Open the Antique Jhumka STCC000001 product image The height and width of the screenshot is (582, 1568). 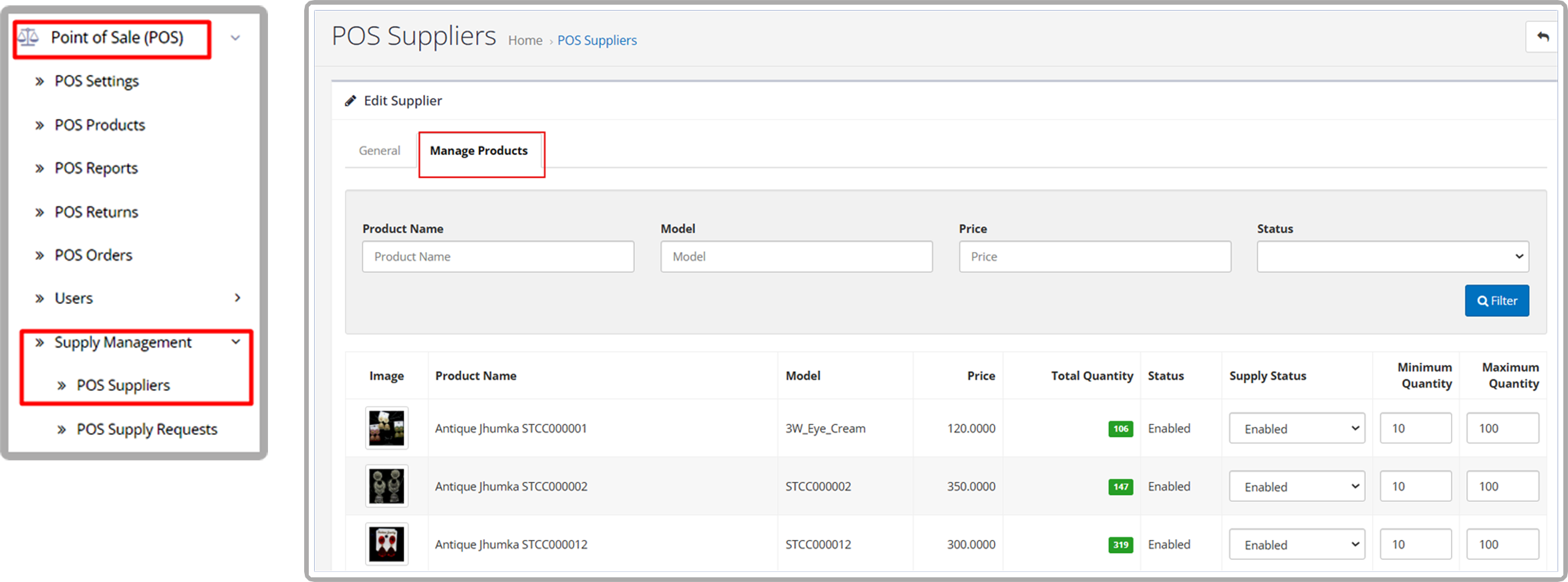386,428
